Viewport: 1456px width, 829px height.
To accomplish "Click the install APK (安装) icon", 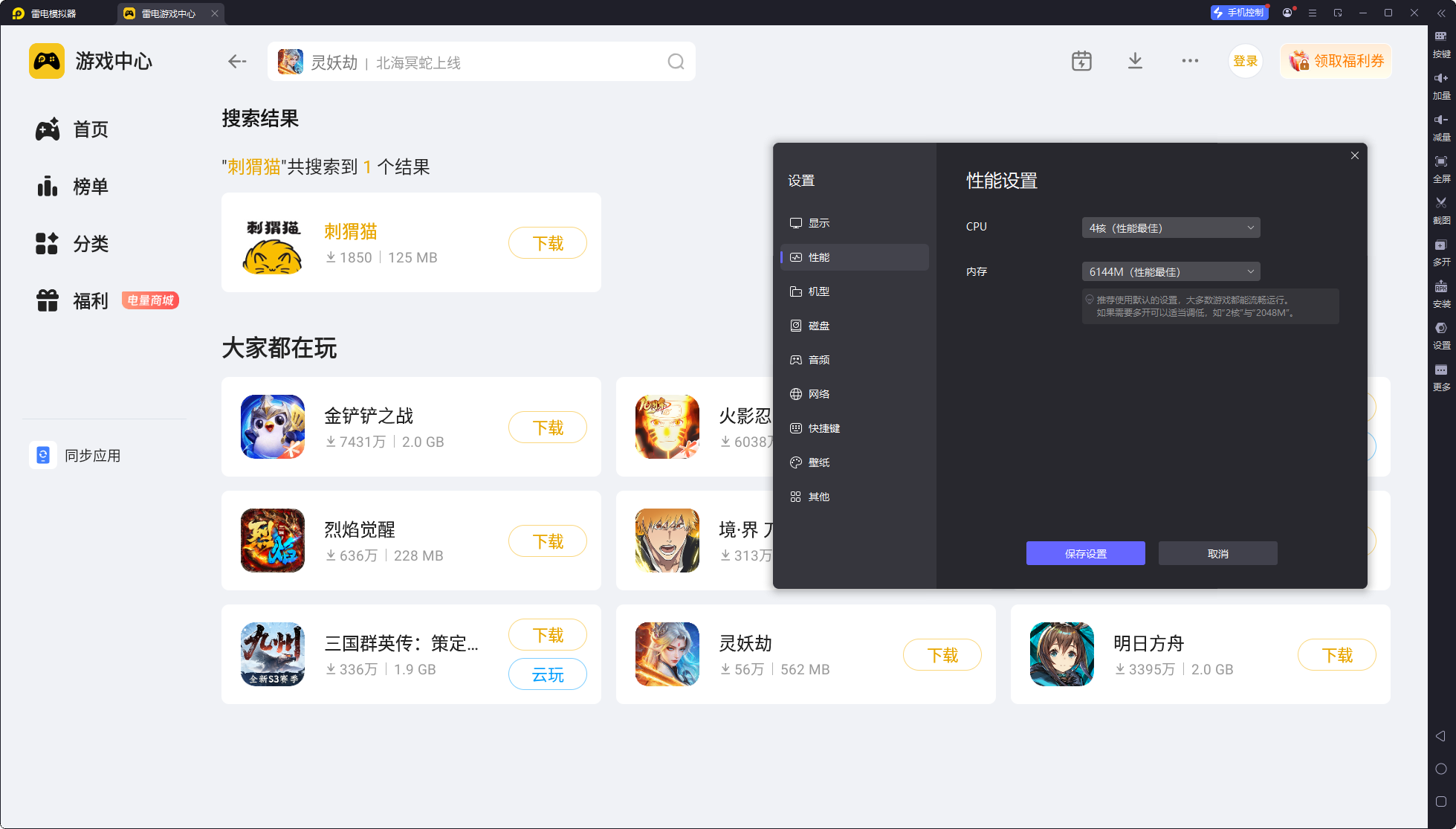I will click(1440, 287).
